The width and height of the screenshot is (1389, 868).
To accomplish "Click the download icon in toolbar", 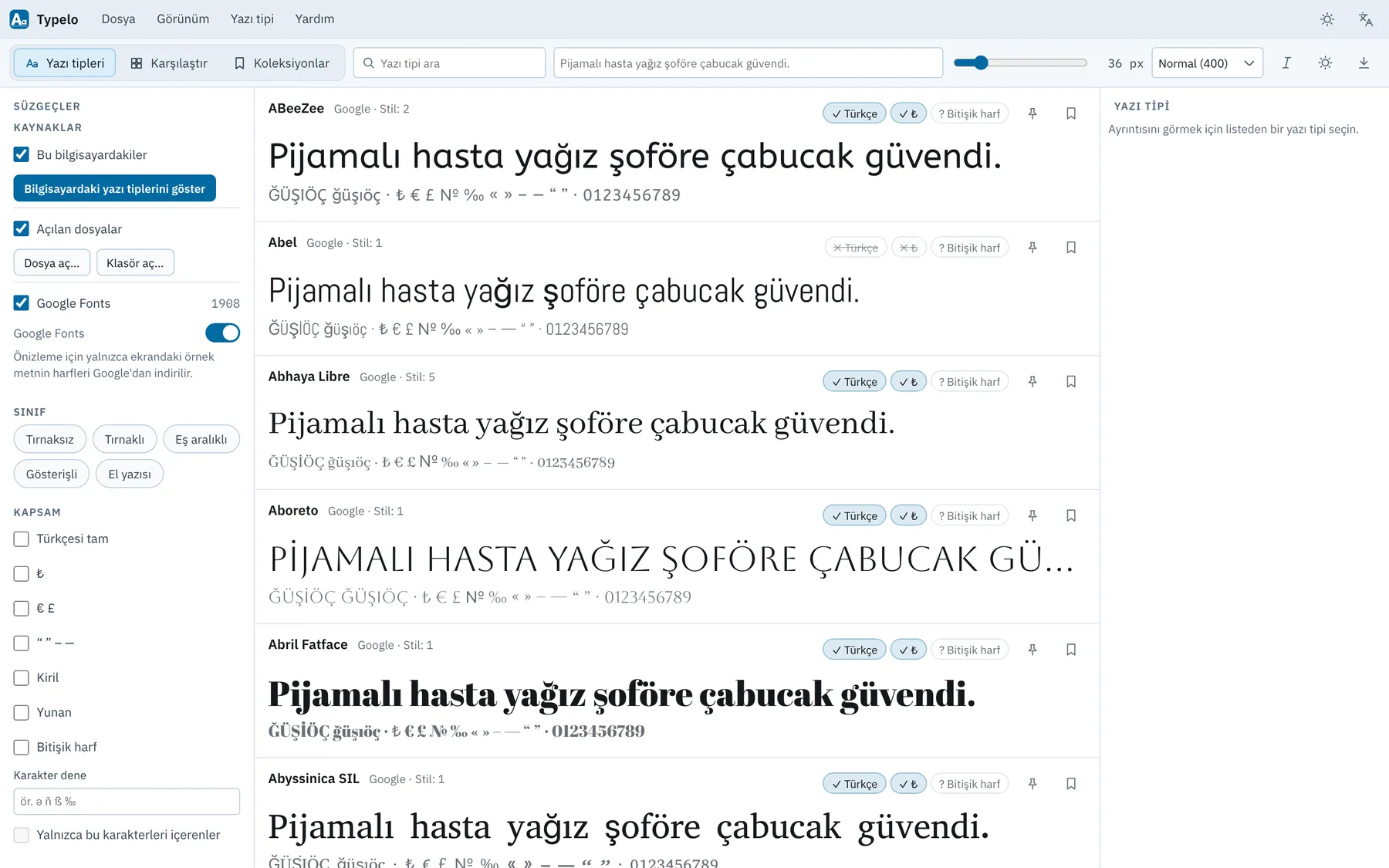I will coord(1364,63).
